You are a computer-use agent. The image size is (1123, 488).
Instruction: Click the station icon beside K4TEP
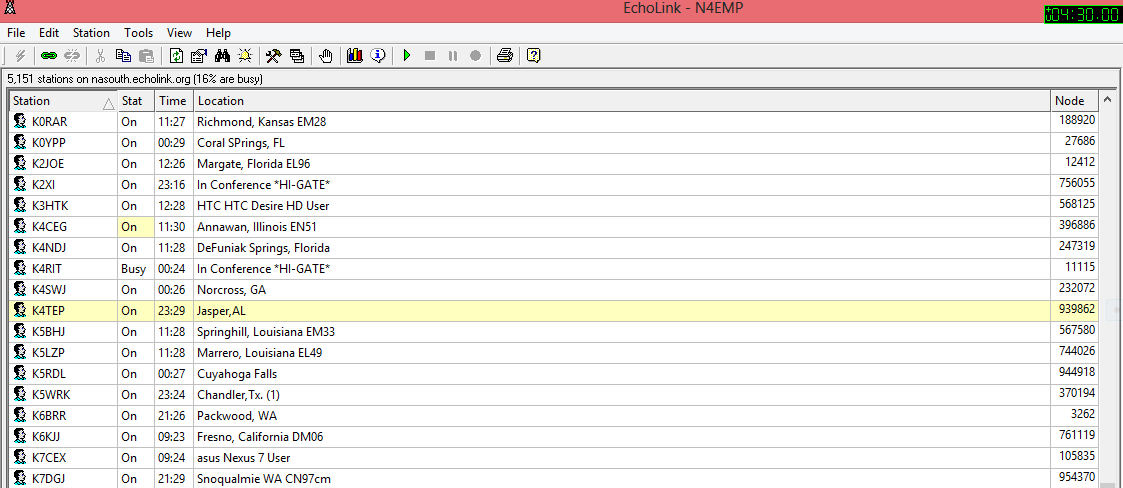pyautogui.click(x=20, y=311)
